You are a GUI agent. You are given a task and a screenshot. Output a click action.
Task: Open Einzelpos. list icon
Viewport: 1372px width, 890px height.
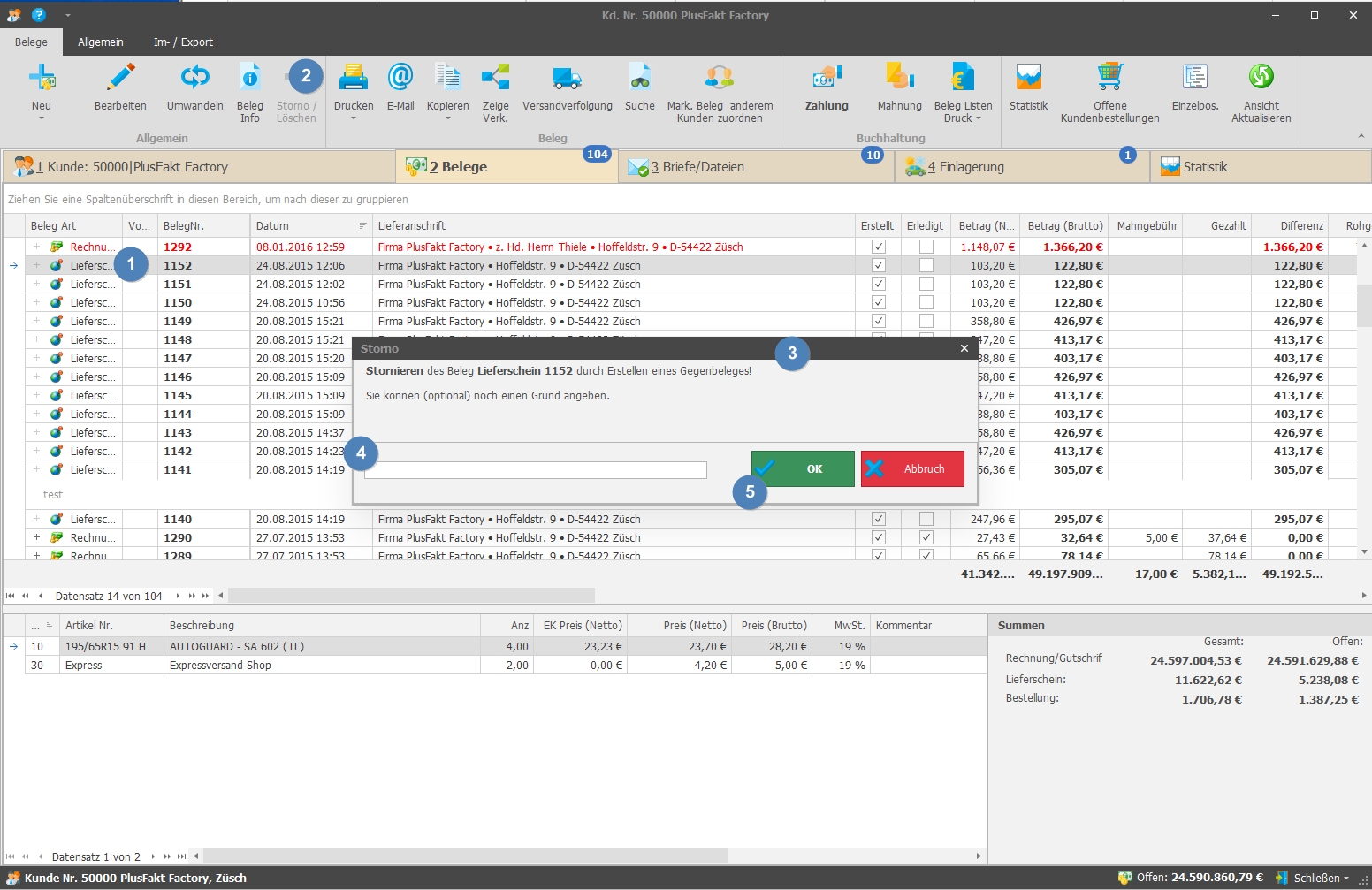tap(1195, 78)
